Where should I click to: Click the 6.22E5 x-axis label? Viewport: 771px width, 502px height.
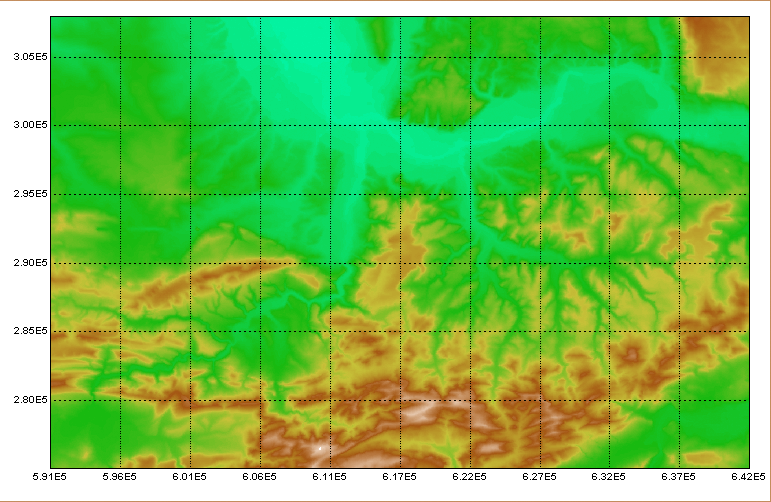point(469,476)
